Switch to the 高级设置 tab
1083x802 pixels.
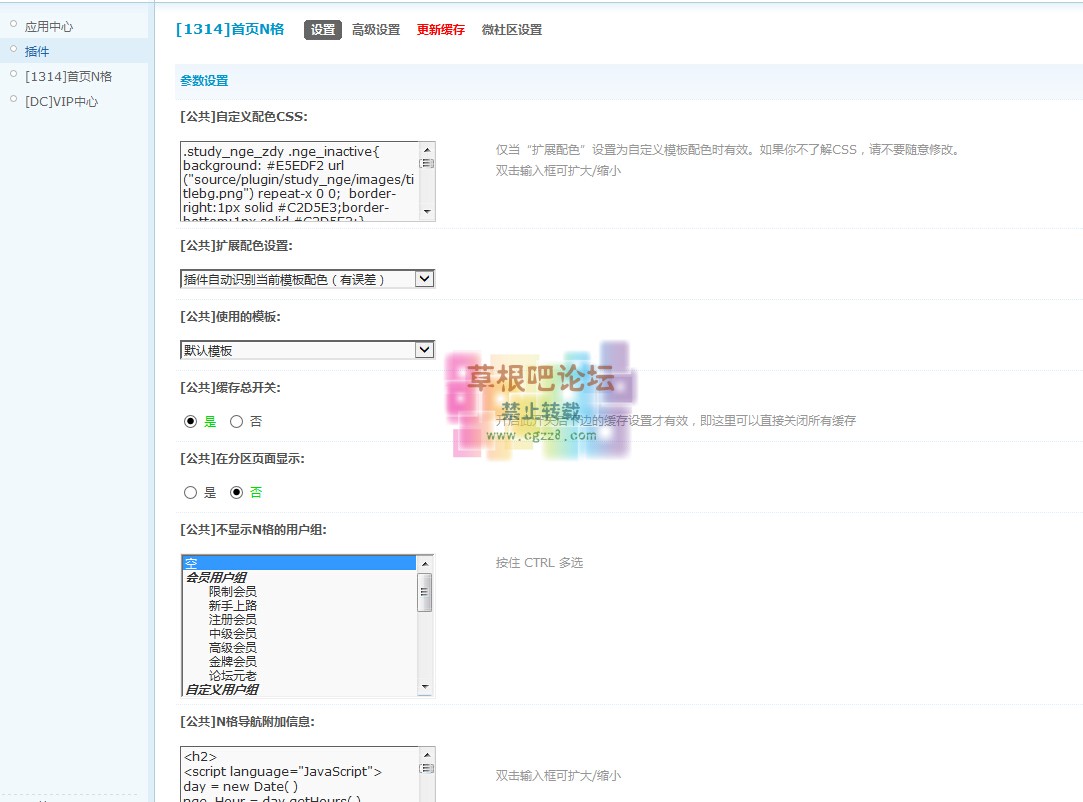click(x=376, y=30)
